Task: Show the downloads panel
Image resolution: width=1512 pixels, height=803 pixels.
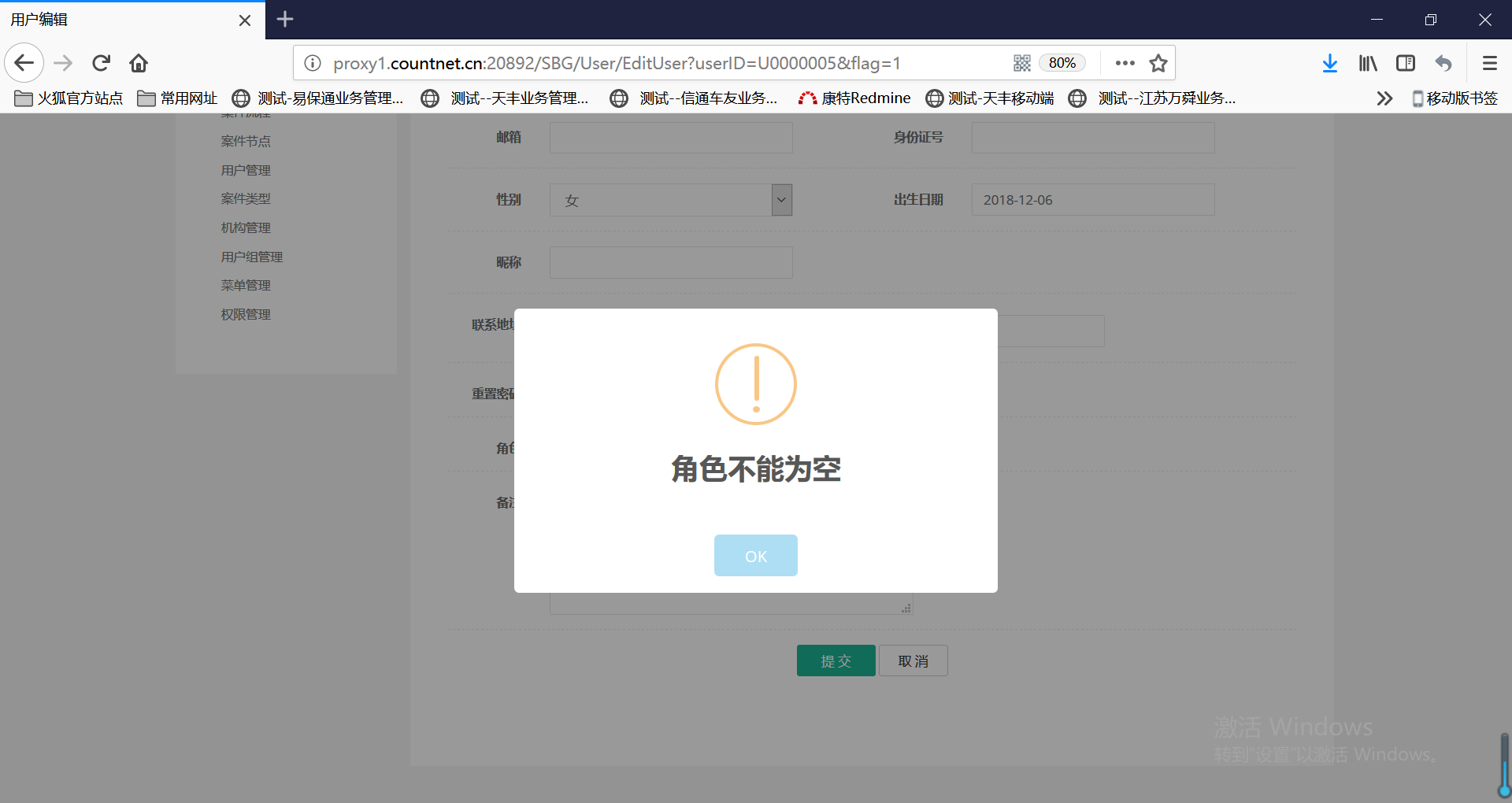Action: click(1329, 63)
